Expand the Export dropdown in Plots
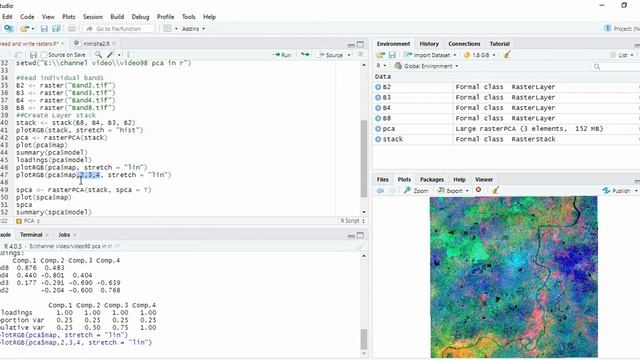This screenshot has width=640, height=360. pyautogui.click(x=453, y=191)
